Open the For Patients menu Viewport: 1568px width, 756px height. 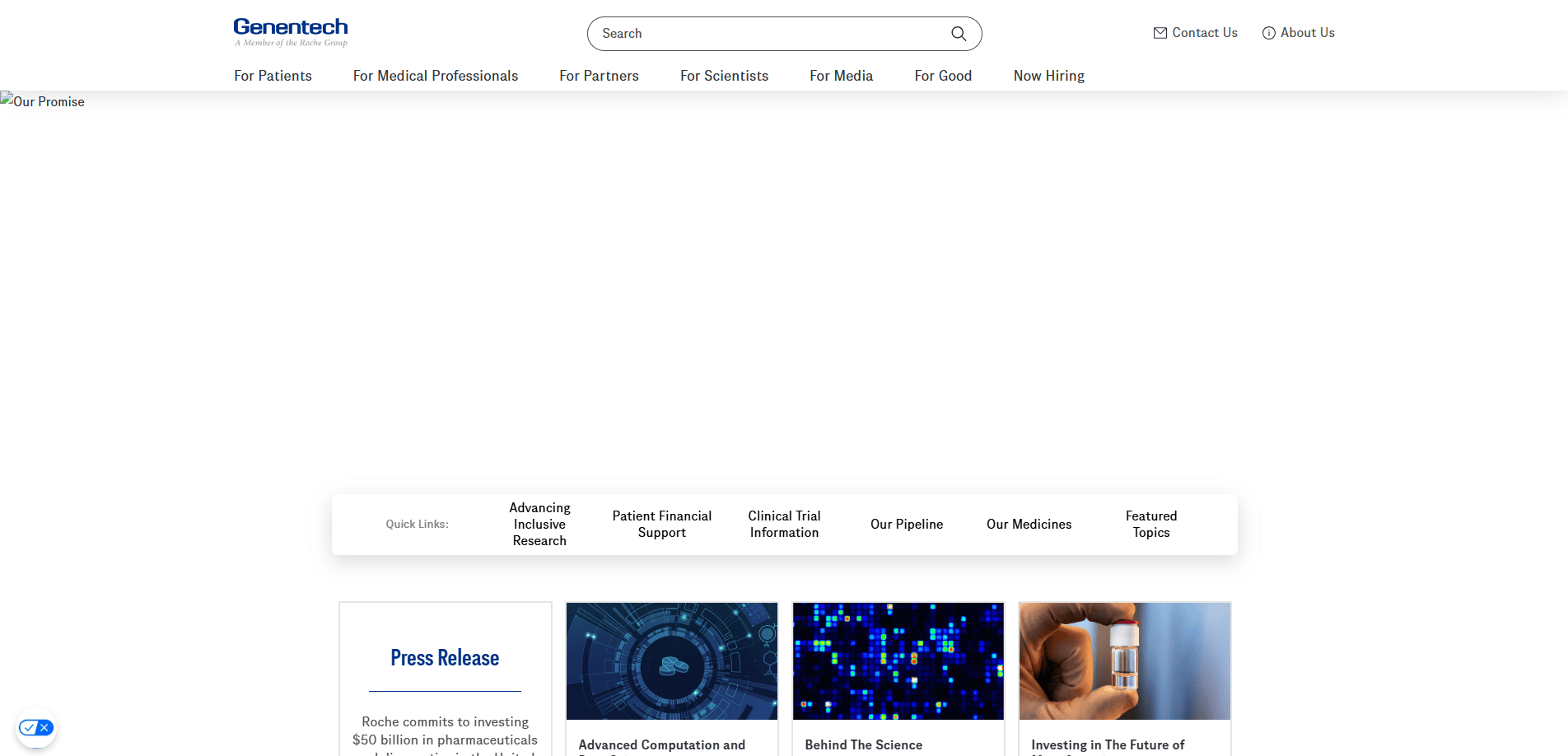point(273,76)
